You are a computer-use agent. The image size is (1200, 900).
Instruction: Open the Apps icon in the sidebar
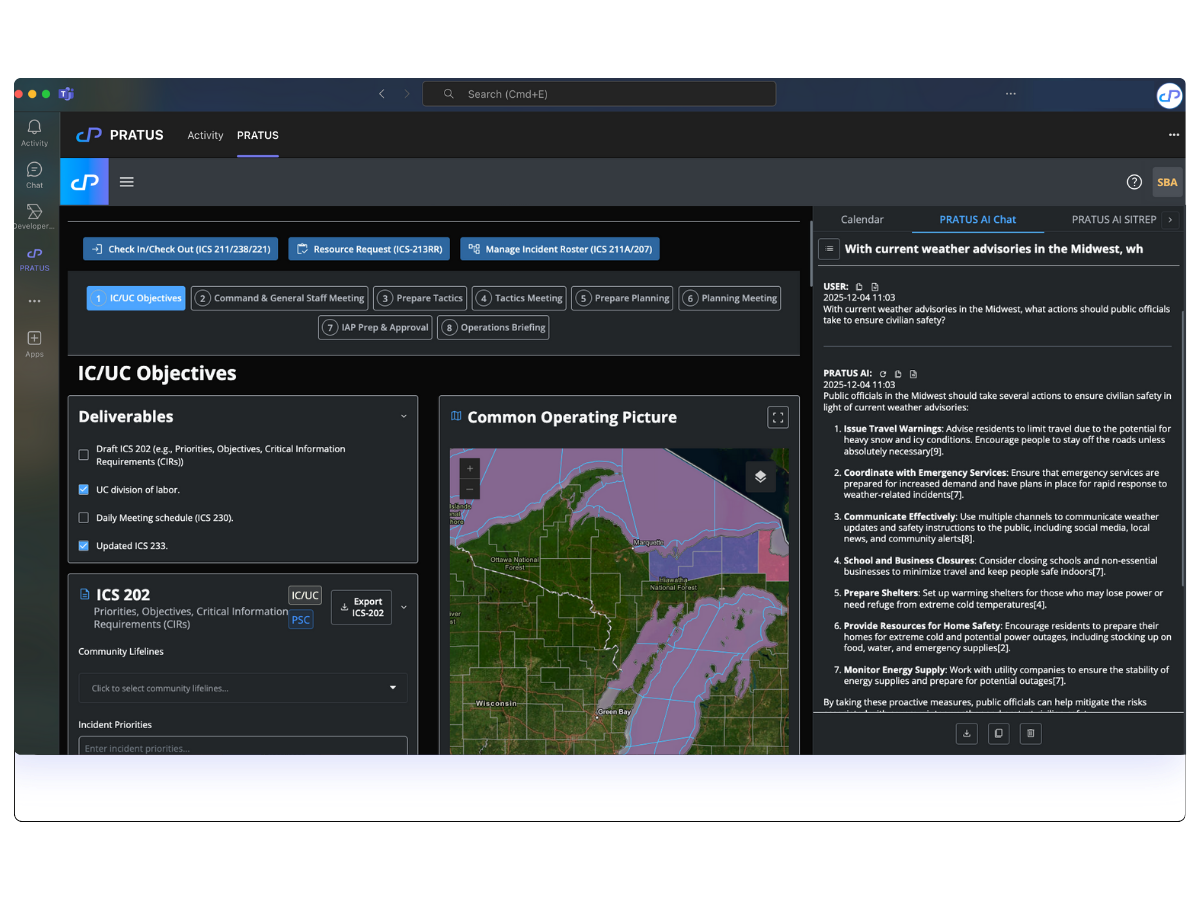click(x=33, y=340)
